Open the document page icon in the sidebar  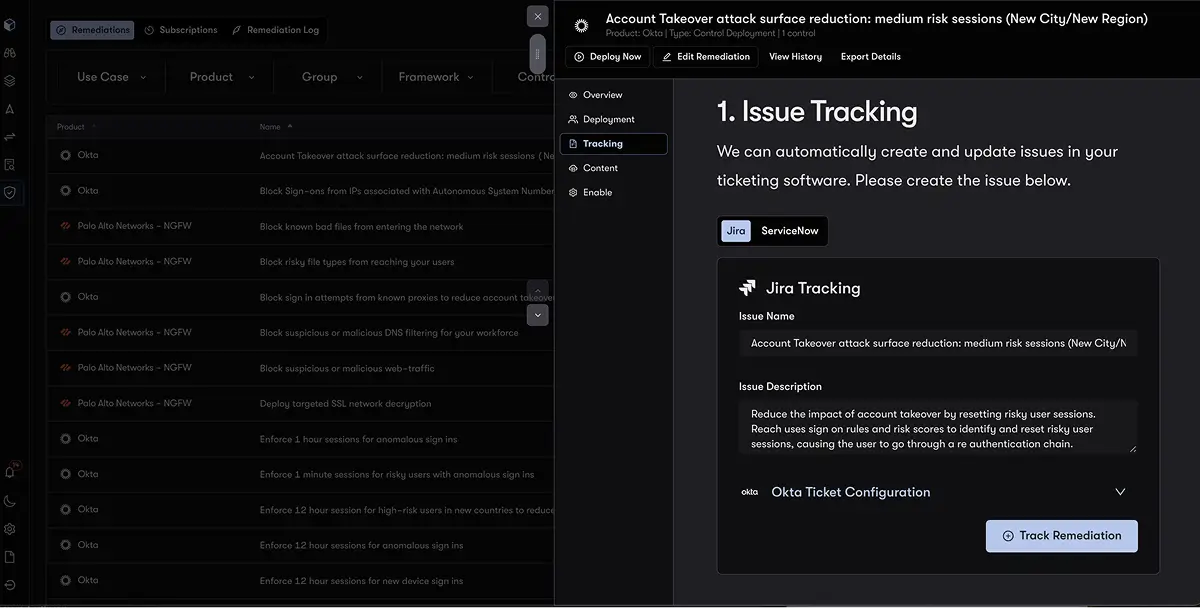(x=10, y=557)
